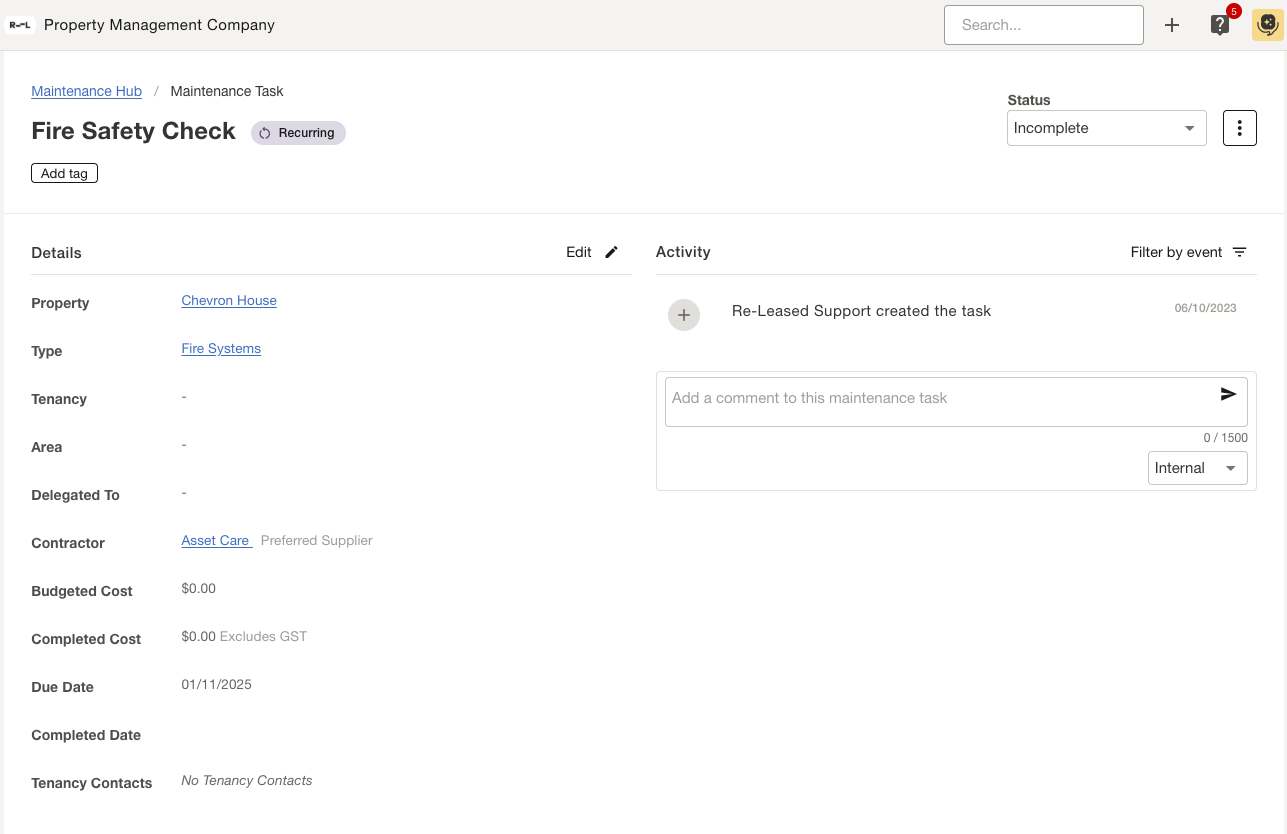Click the filter lines icon in Activity

1240,252
